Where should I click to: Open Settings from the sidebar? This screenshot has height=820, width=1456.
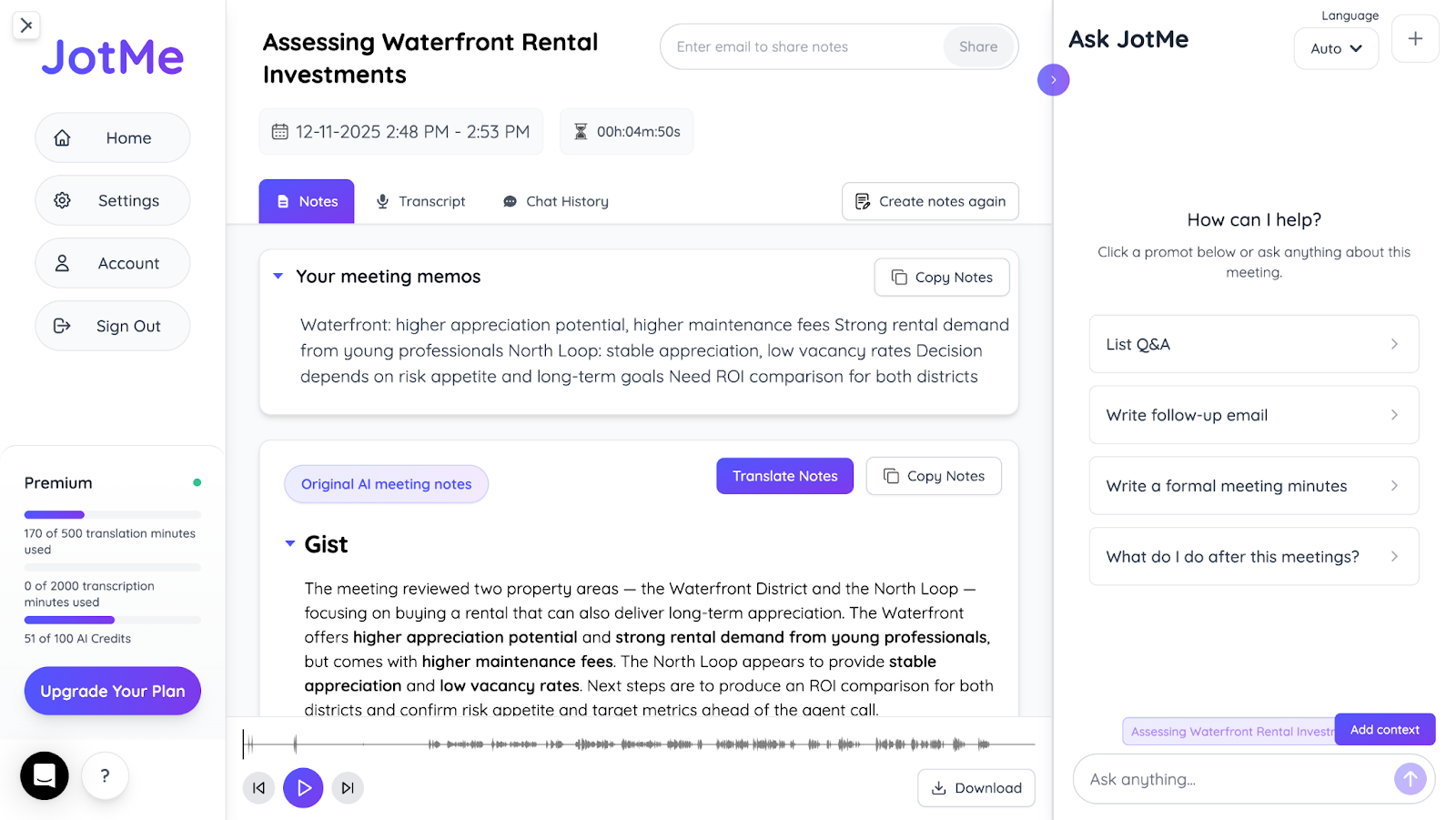113,200
